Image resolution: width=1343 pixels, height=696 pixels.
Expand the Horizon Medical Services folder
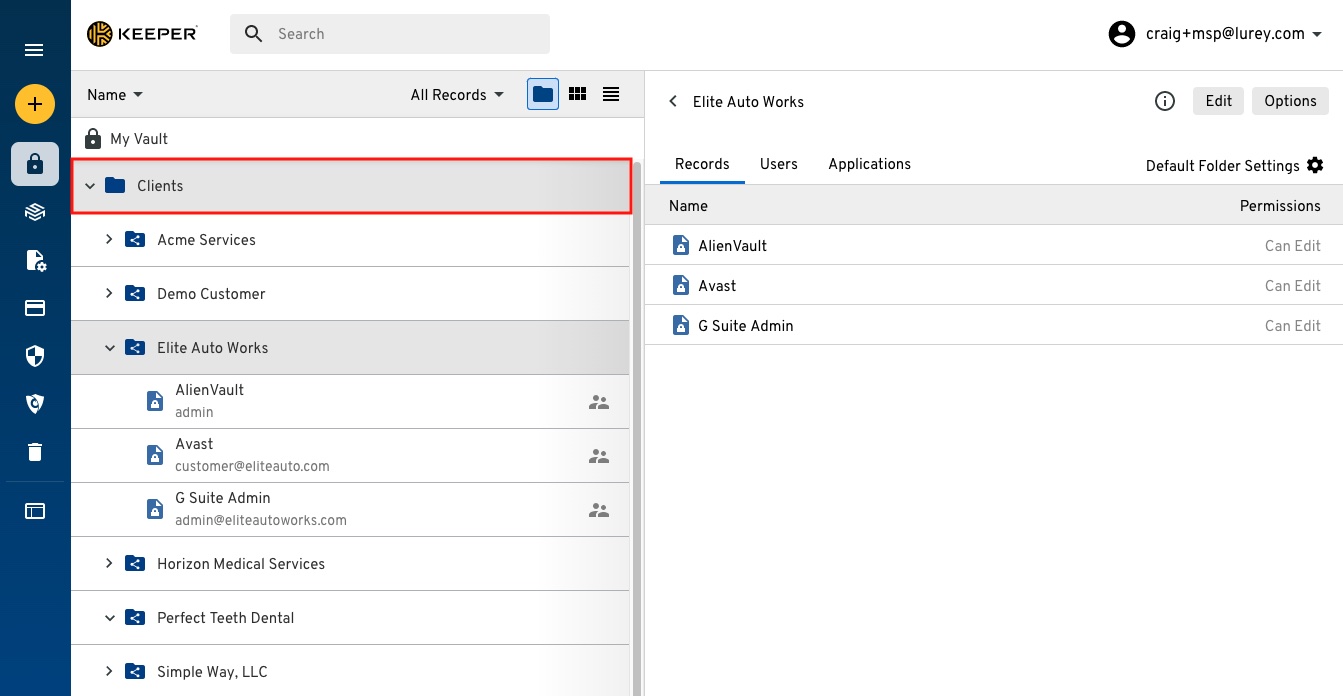[x=110, y=564]
